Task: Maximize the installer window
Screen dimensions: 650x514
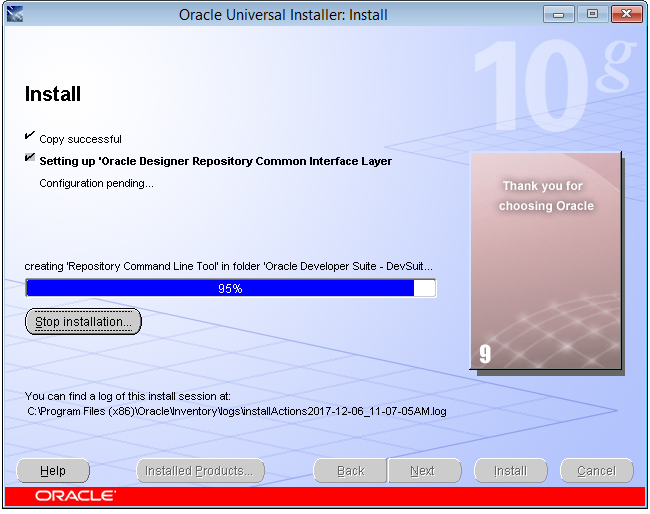Action: [x=592, y=15]
